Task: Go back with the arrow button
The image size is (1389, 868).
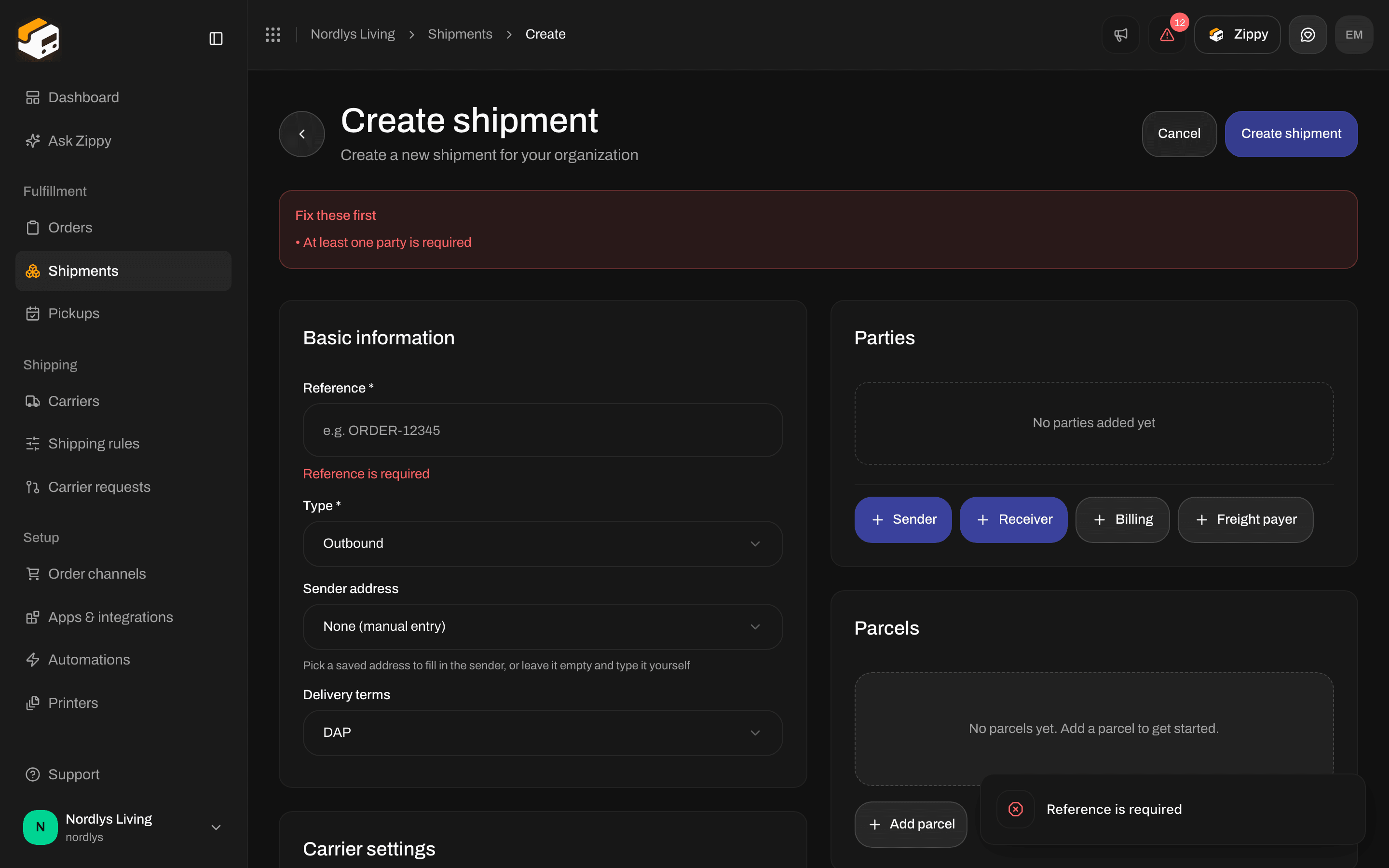Action: (302, 134)
